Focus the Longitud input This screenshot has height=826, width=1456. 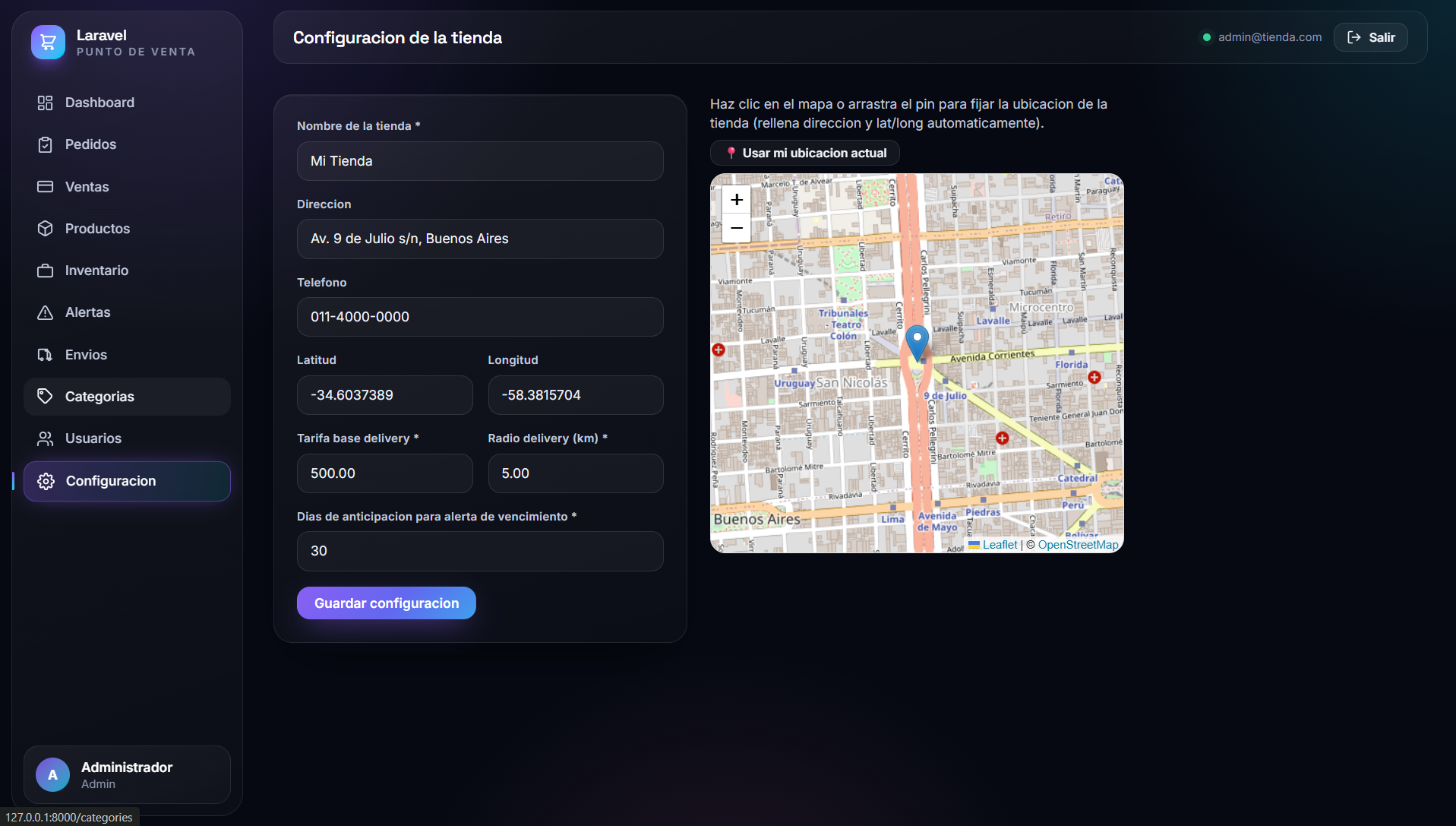[x=576, y=395]
